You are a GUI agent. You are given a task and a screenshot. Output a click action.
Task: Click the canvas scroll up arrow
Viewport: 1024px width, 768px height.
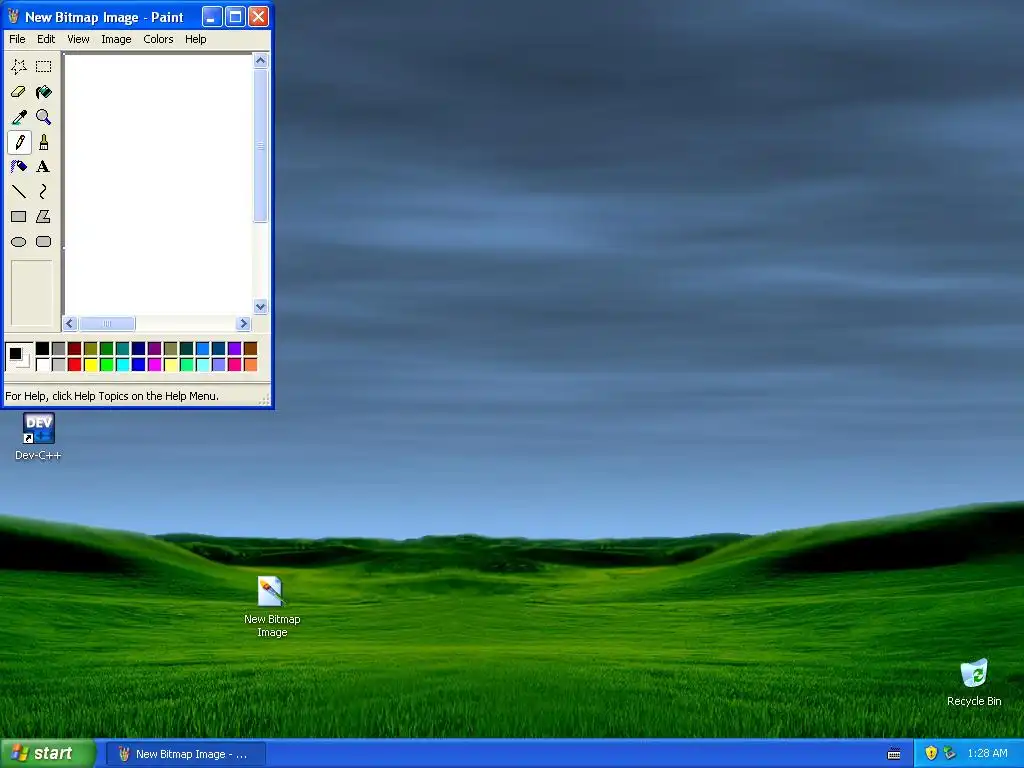(261, 61)
